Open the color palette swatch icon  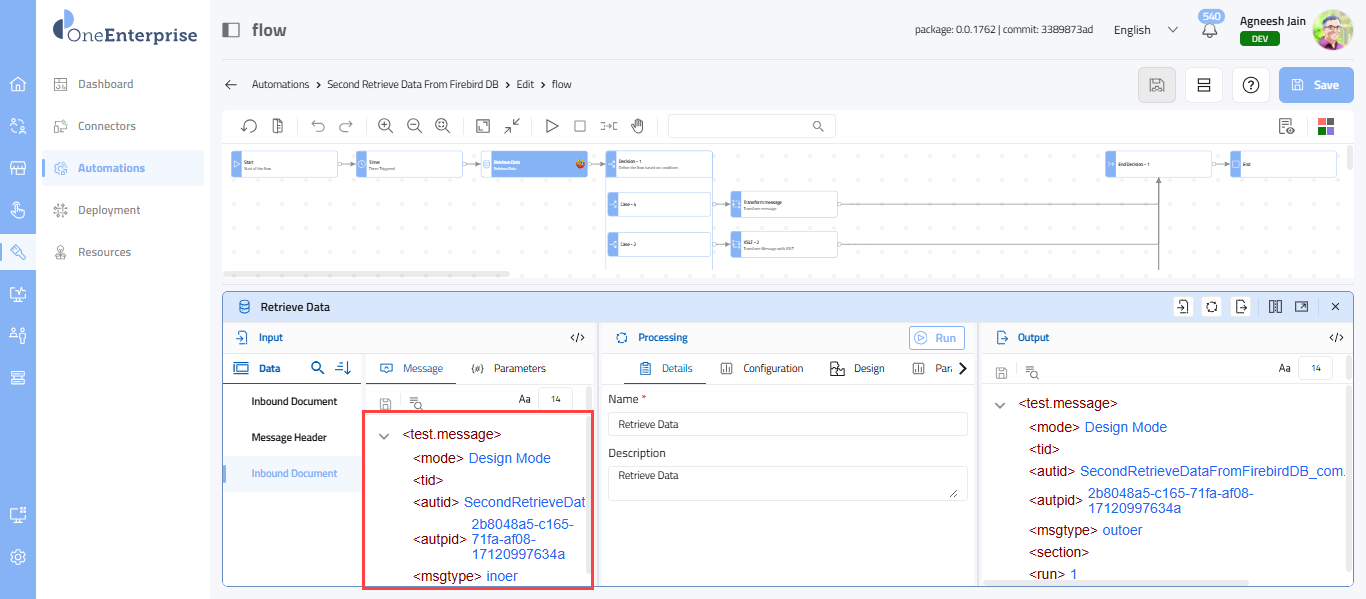tap(1326, 126)
